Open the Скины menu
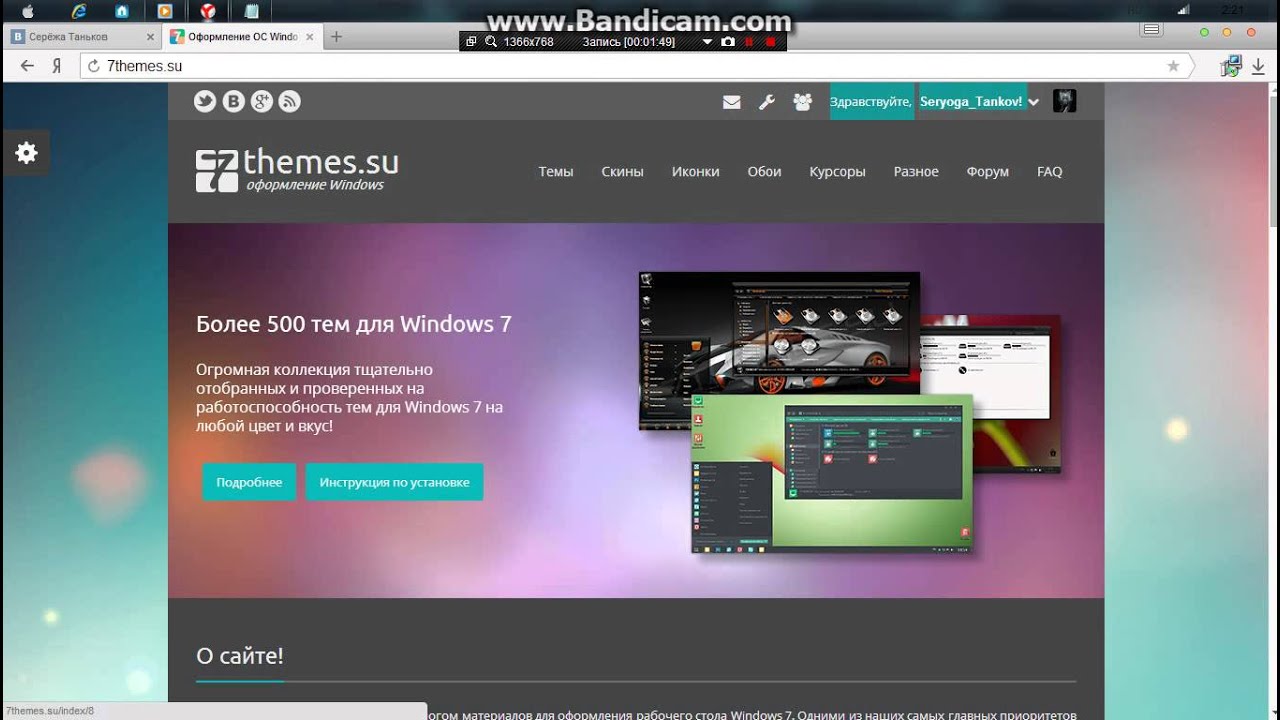The width and height of the screenshot is (1280, 720). pos(622,171)
